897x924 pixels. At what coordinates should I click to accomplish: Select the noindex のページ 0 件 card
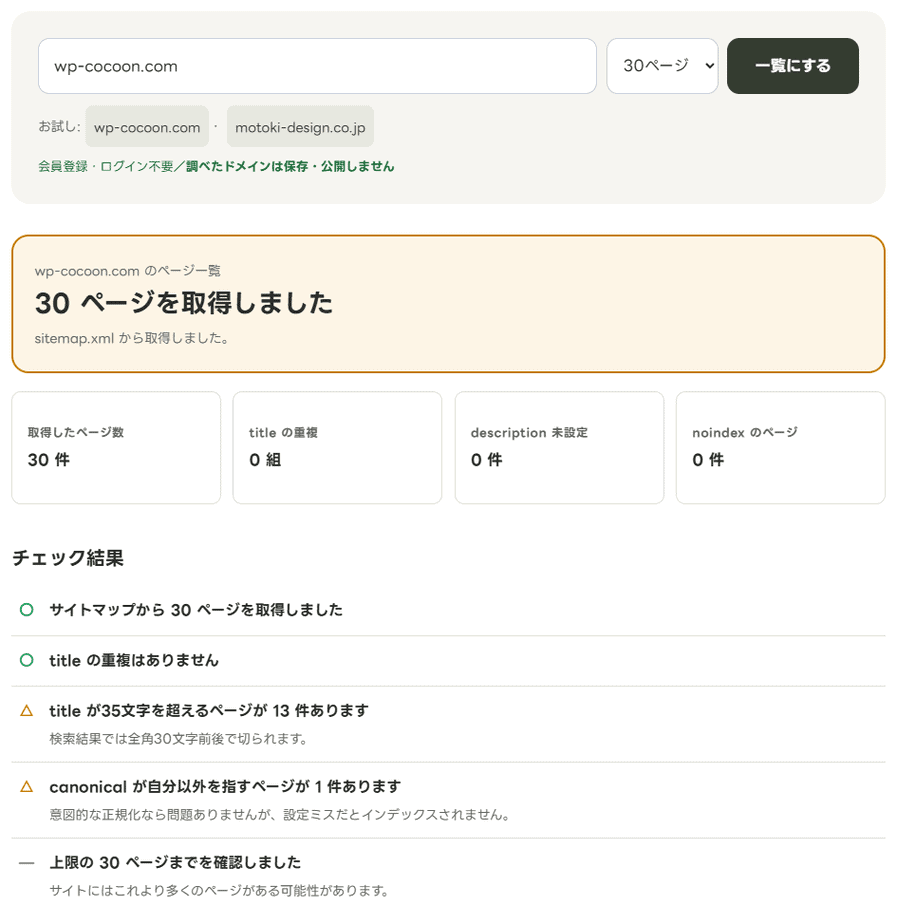(780, 447)
